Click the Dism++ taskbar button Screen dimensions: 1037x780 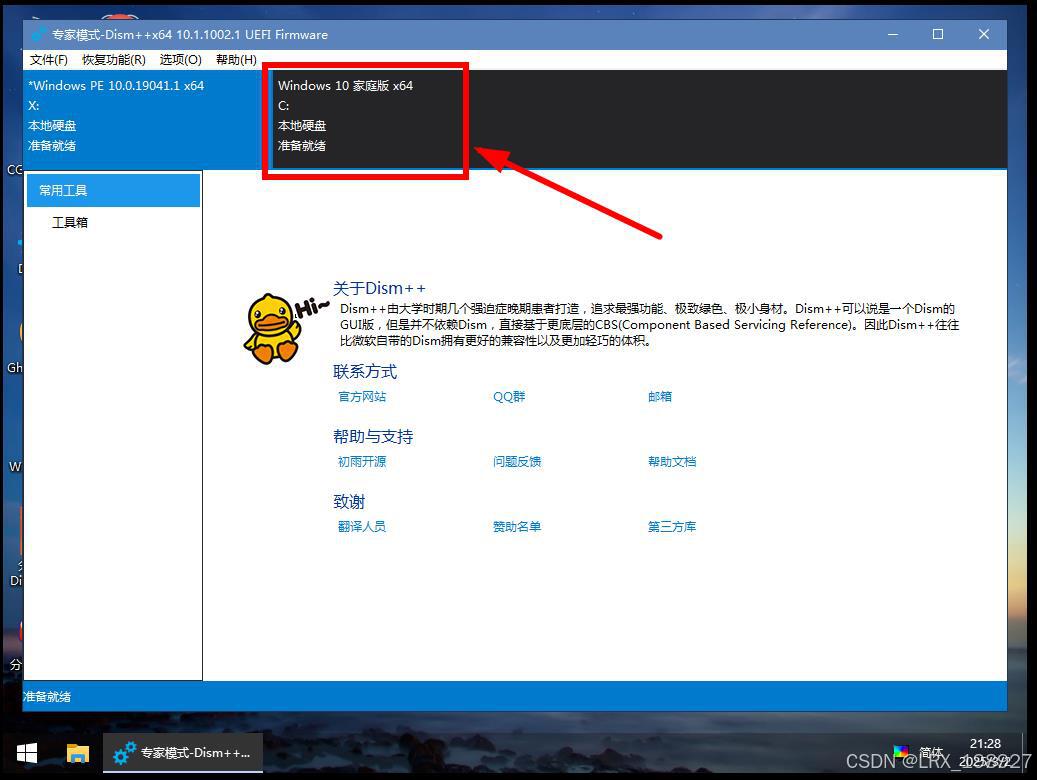tap(183, 753)
